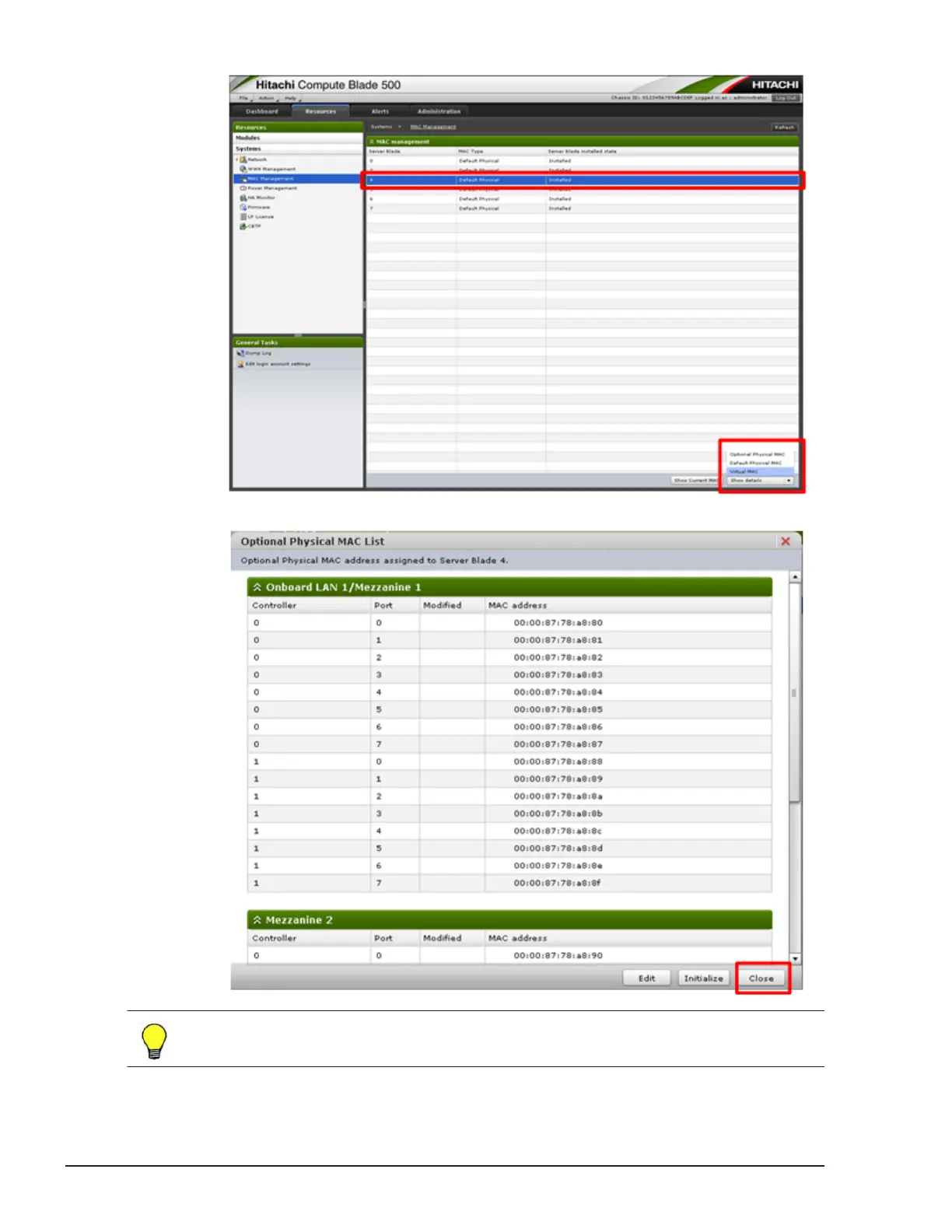Open the Modules section in Resources
The image size is (952, 1232).
point(297,138)
